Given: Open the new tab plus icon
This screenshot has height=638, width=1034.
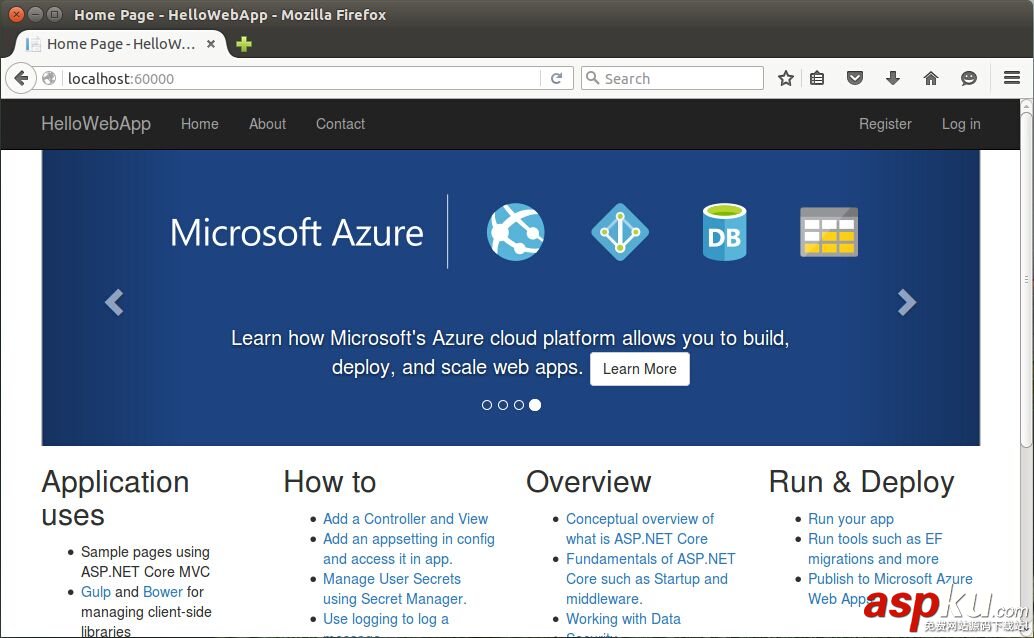Looking at the screenshot, I should click(244, 44).
